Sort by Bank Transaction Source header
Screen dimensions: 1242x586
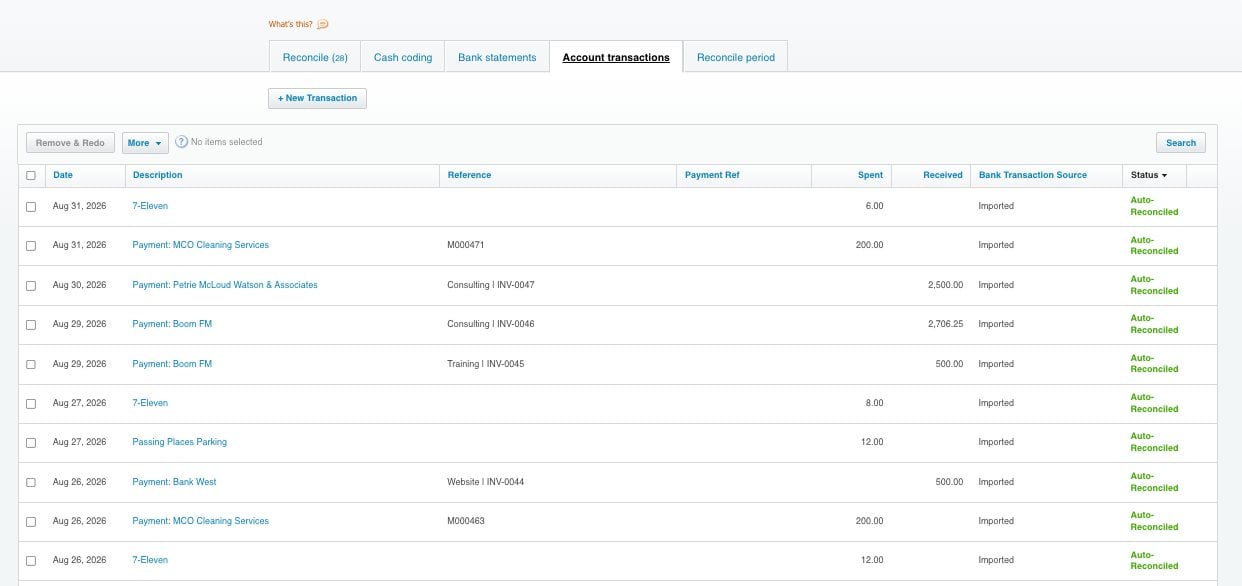pyautogui.click(x=1033, y=175)
